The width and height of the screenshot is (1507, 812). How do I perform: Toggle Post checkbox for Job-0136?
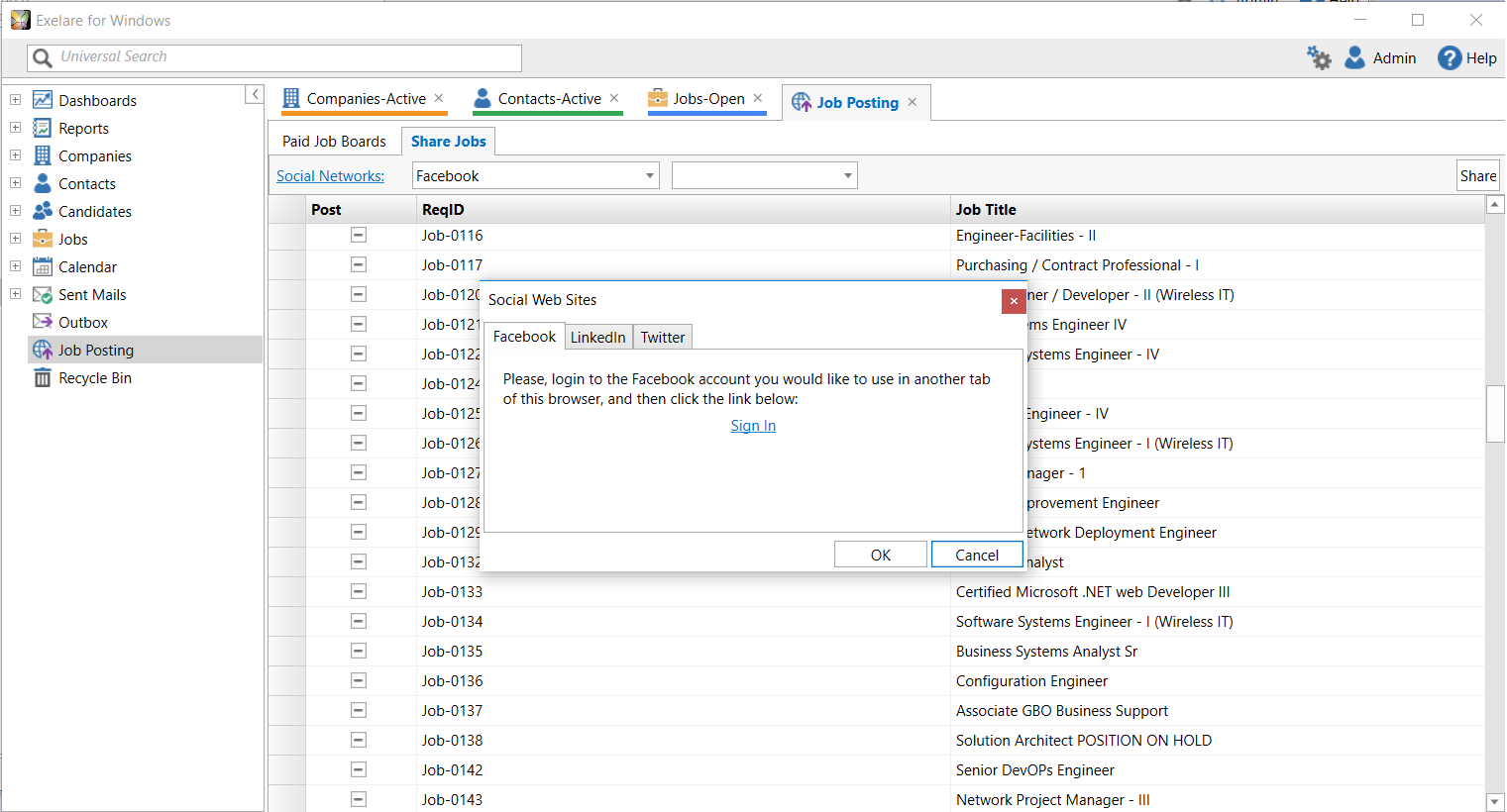click(x=359, y=680)
